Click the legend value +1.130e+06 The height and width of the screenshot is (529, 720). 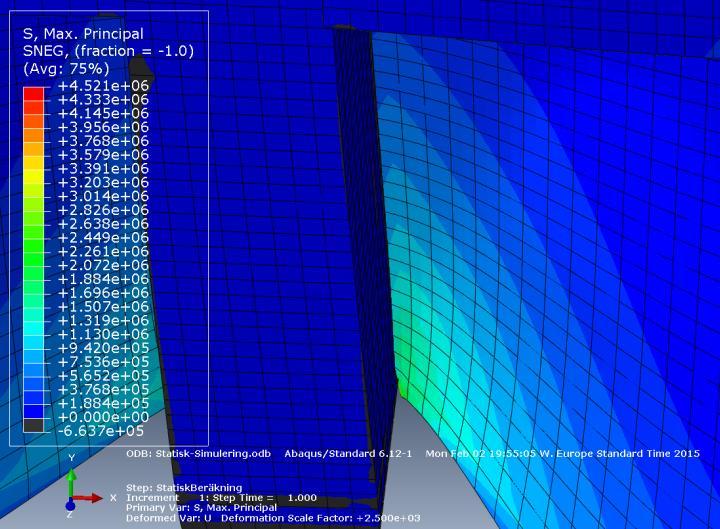coord(103,334)
